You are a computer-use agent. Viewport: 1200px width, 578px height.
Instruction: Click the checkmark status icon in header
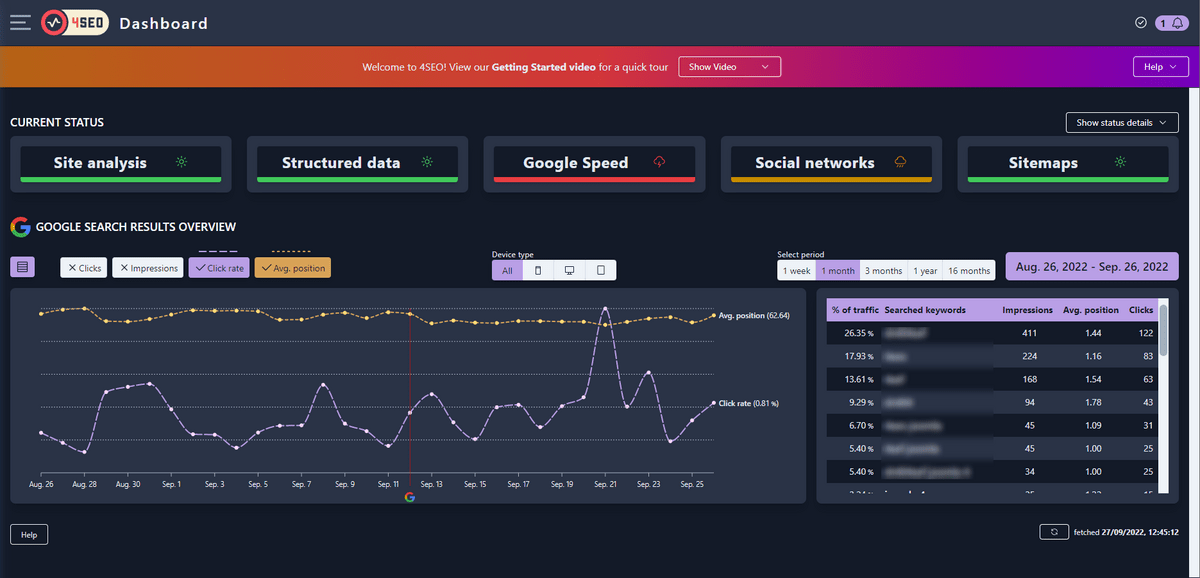1141,23
